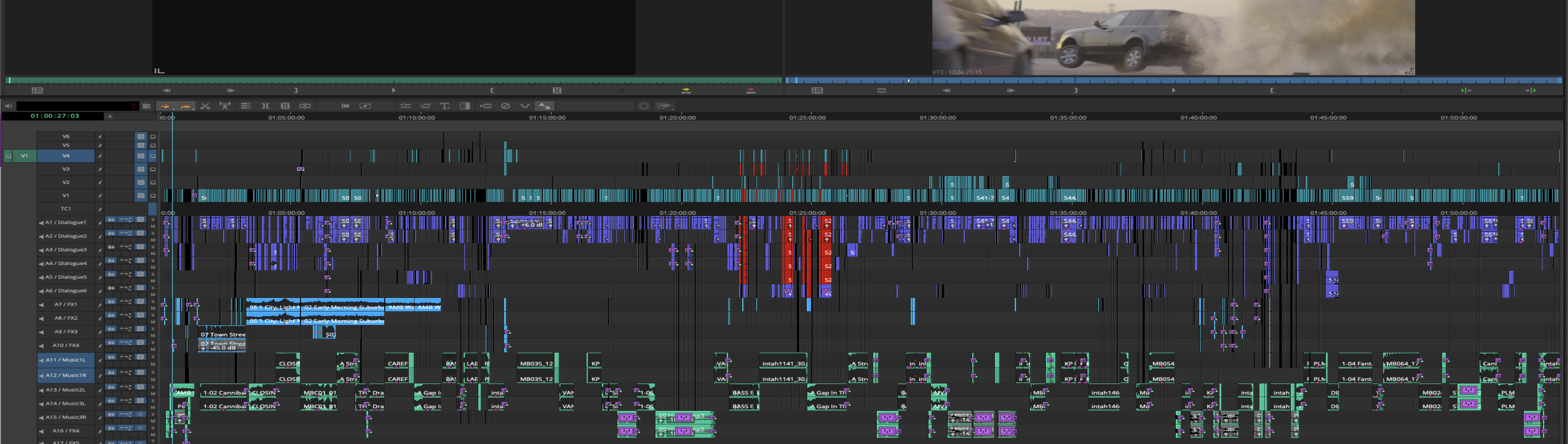Expand the arrow next to the yellow segment tool
Screen dimensions: 1568x444
174,110
